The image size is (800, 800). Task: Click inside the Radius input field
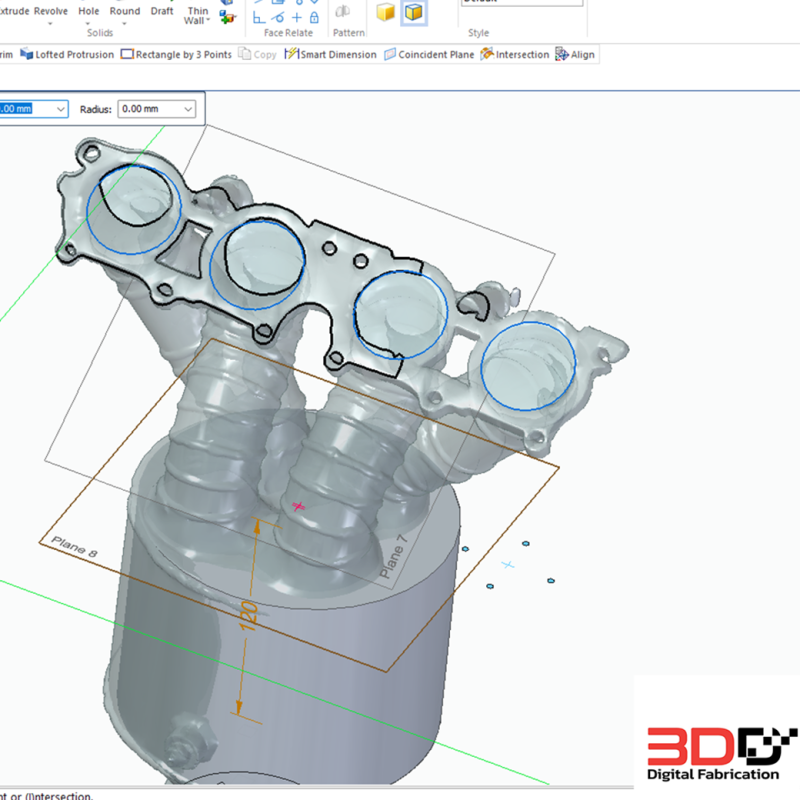tap(147, 108)
